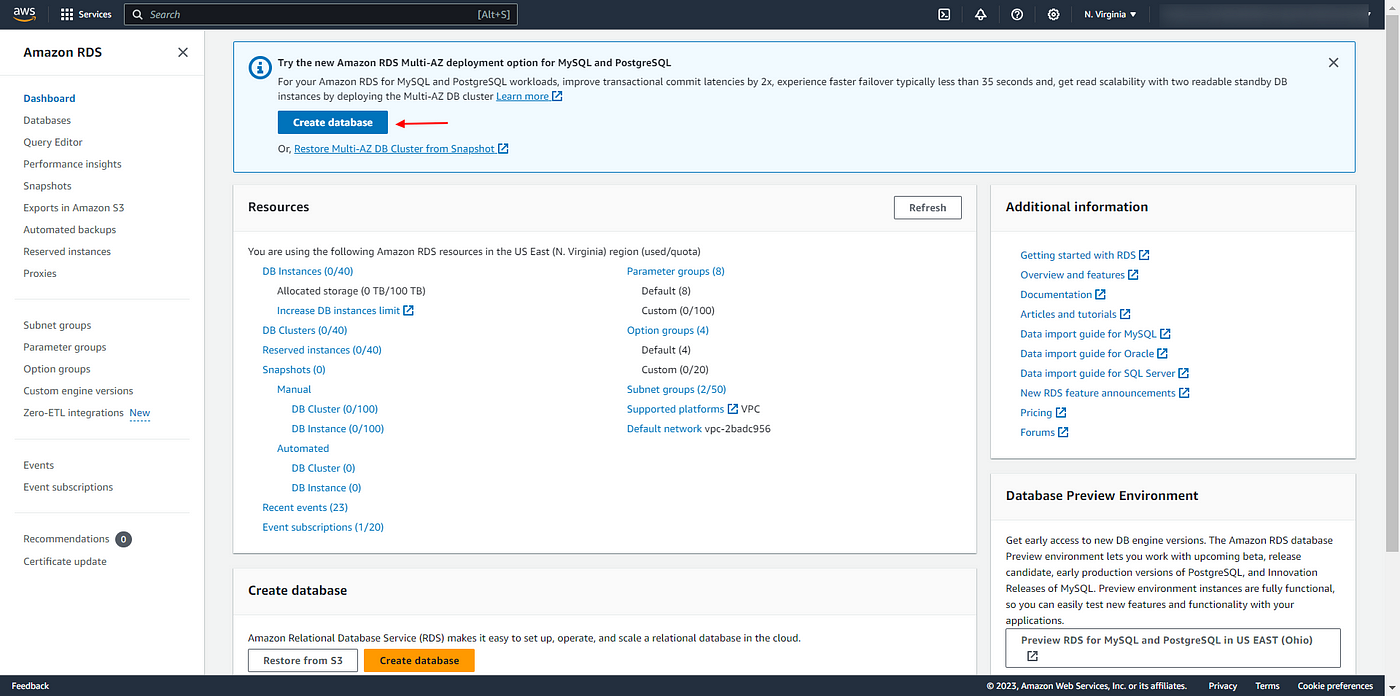The width and height of the screenshot is (1400, 696).
Task: Click the Refresh button in Resources
Action: tap(927, 207)
